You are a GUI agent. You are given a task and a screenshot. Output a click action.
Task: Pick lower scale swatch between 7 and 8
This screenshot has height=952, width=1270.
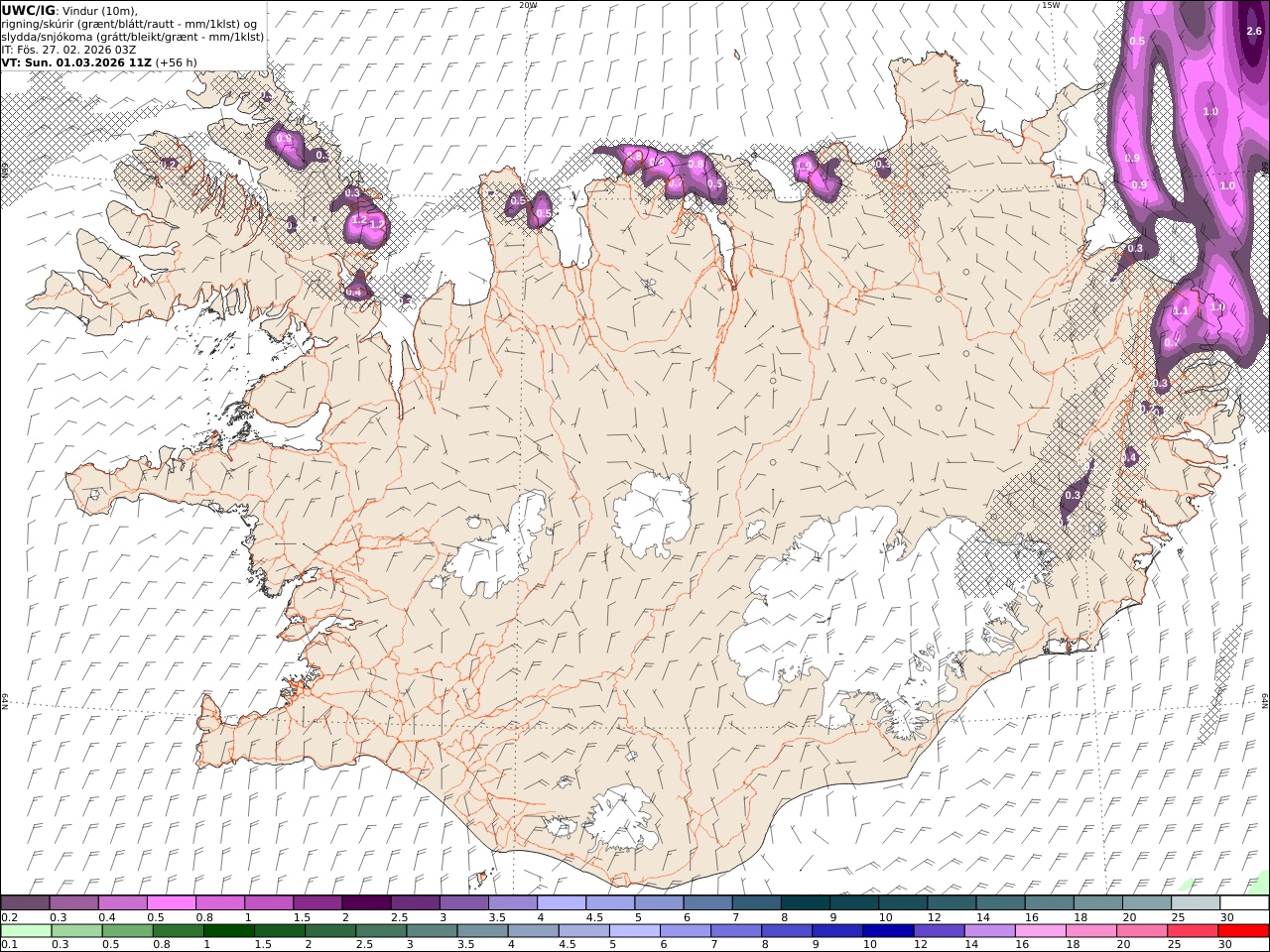737,931
